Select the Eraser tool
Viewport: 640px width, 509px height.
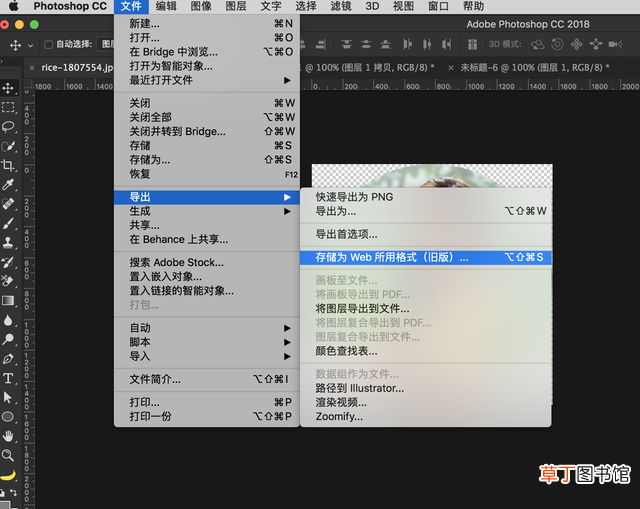pyautogui.click(x=8, y=281)
